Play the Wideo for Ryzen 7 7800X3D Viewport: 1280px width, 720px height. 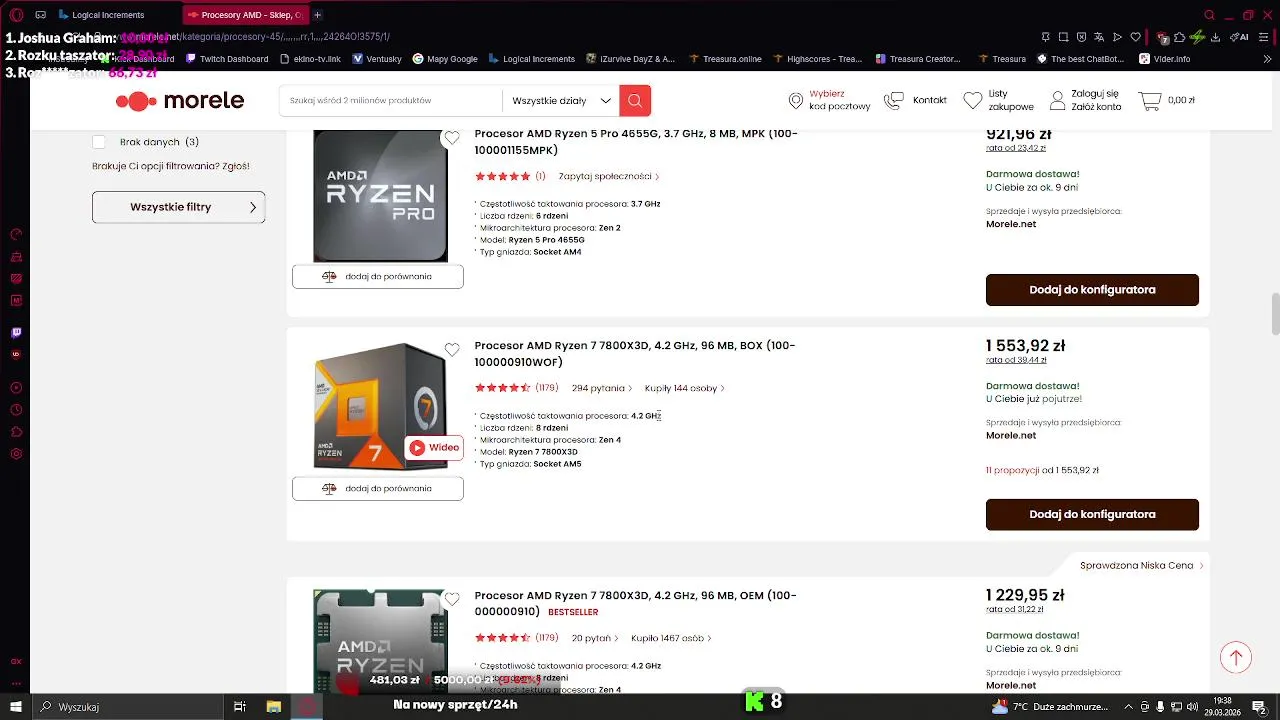pyautogui.click(x=434, y=448)
